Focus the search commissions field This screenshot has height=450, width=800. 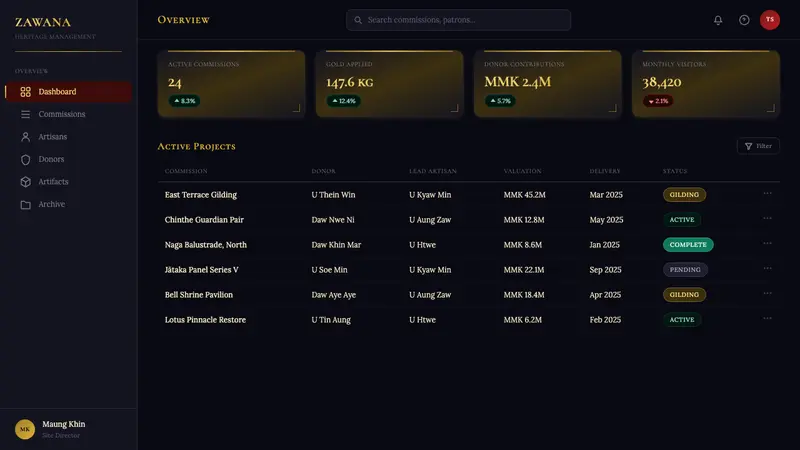458,20
